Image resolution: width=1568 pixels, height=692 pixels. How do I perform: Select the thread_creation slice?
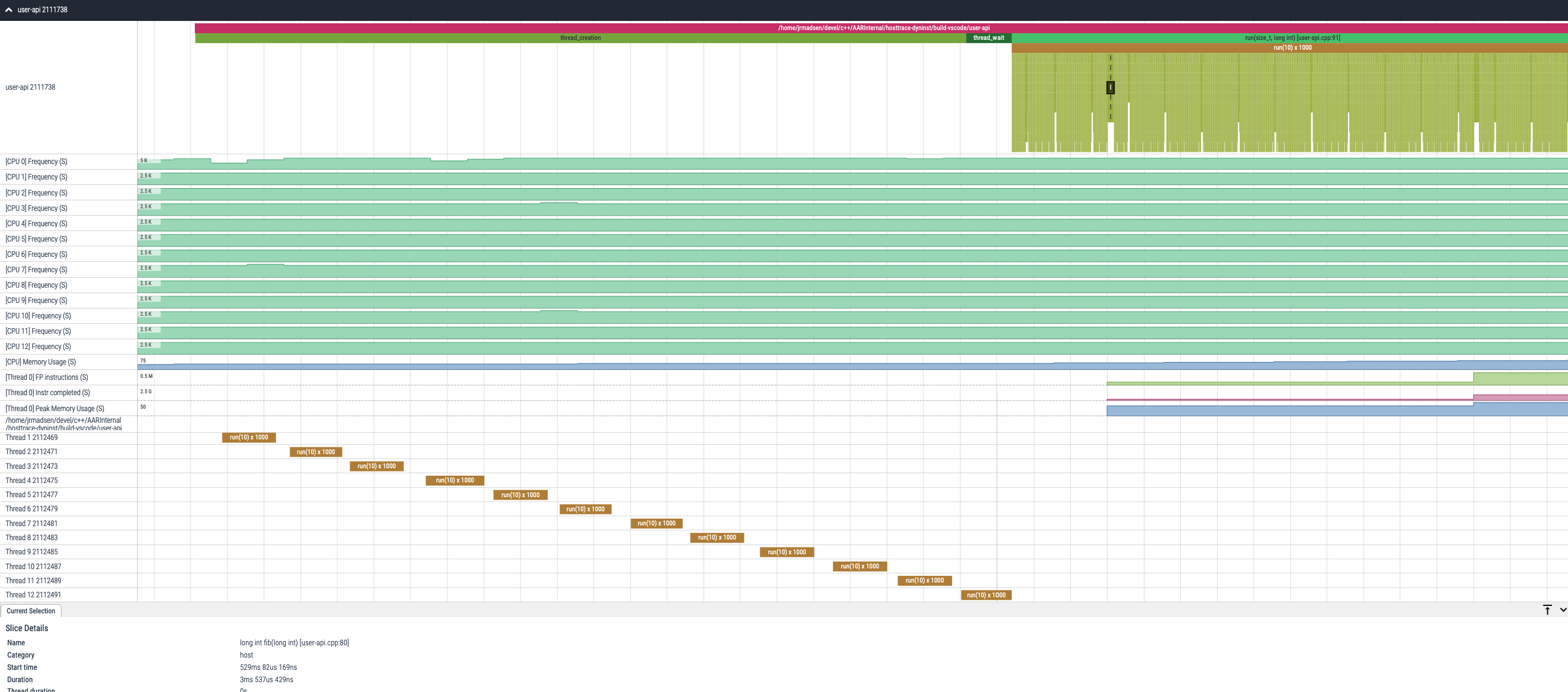pyautogui.click(x=580, y=37)
